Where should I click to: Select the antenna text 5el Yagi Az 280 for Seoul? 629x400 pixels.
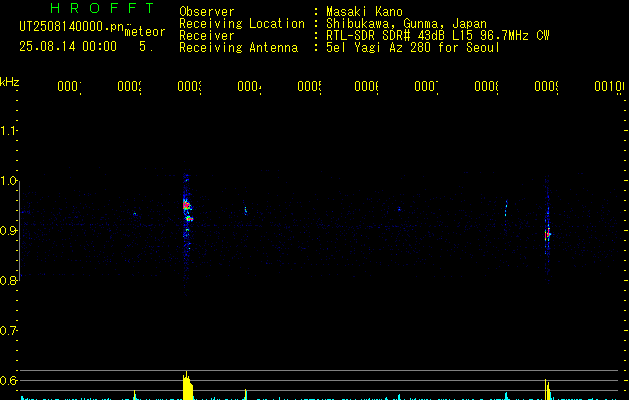tap(413, 48)
